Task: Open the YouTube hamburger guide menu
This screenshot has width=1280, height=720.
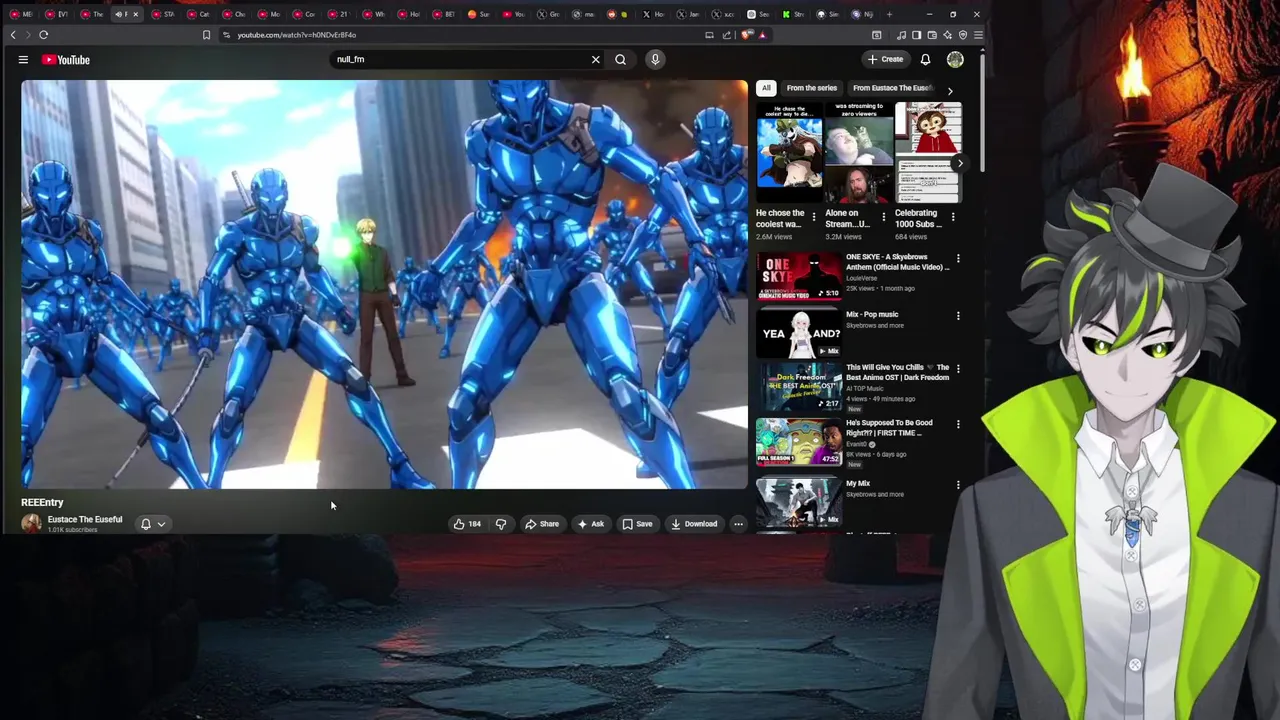Action: (x=23, y=60)
